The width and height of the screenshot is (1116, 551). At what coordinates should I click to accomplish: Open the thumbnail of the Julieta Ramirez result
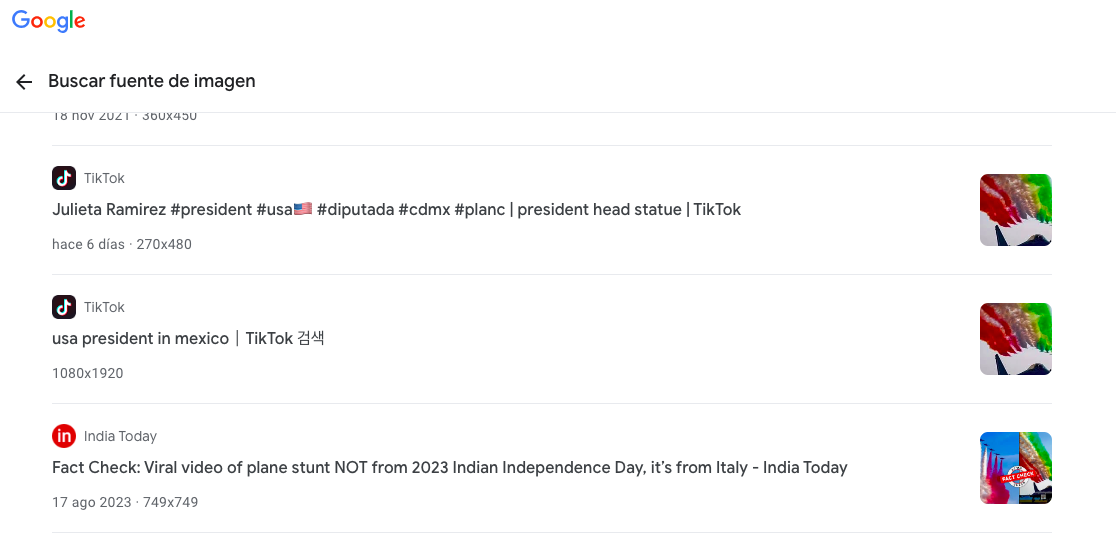pyautogui.click(x=1015, y=210)
